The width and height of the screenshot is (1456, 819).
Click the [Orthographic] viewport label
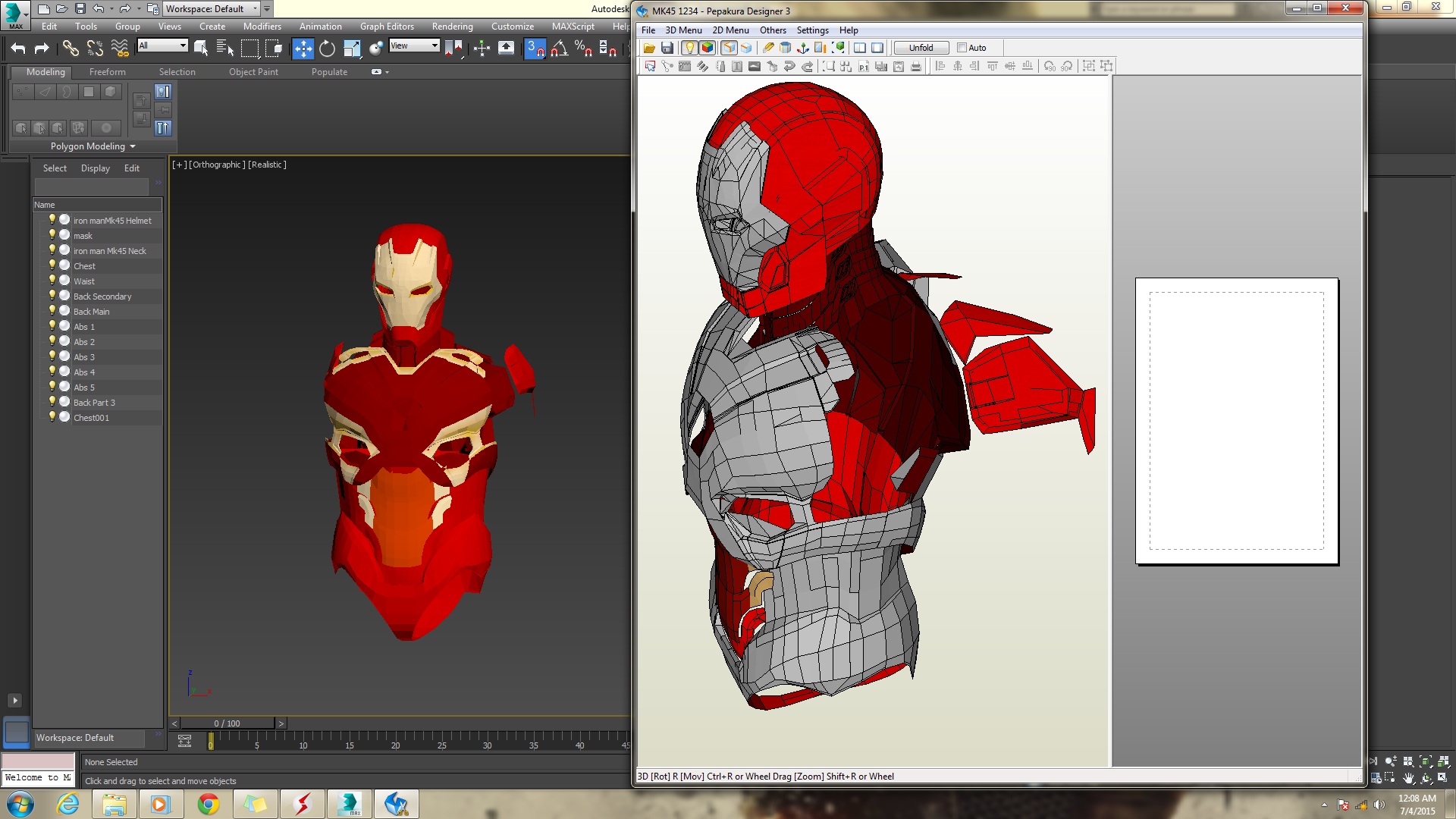[x=217, y=165]
